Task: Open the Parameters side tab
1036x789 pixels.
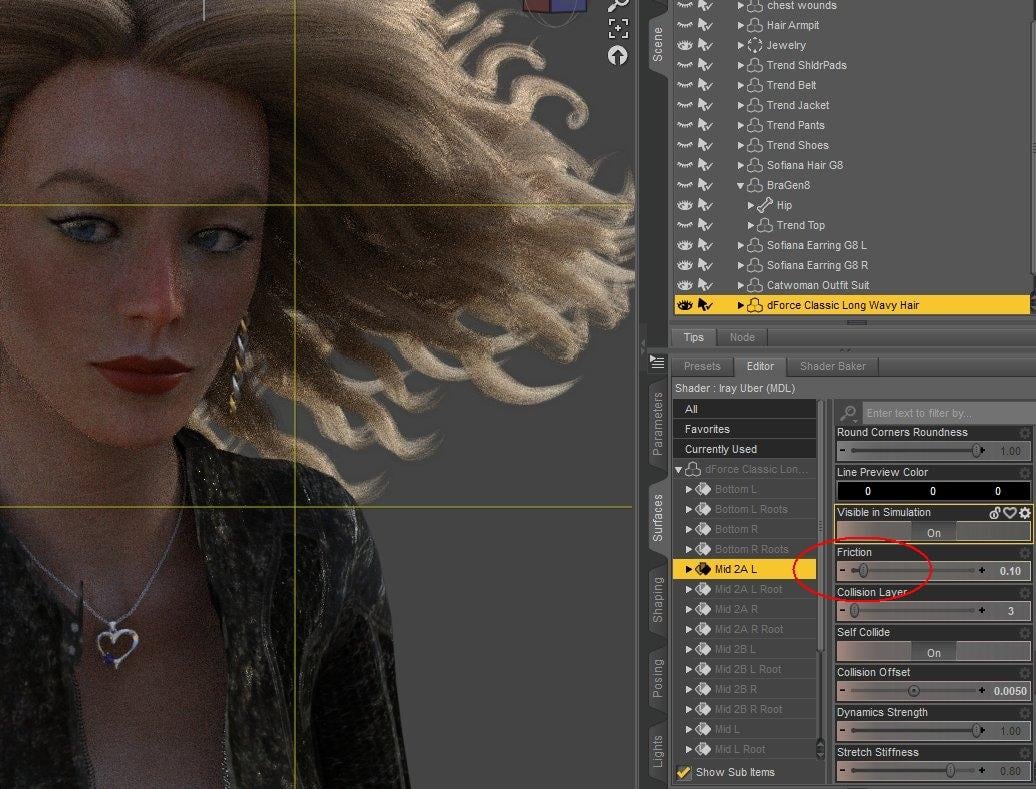Action: [x=657, y=424]
